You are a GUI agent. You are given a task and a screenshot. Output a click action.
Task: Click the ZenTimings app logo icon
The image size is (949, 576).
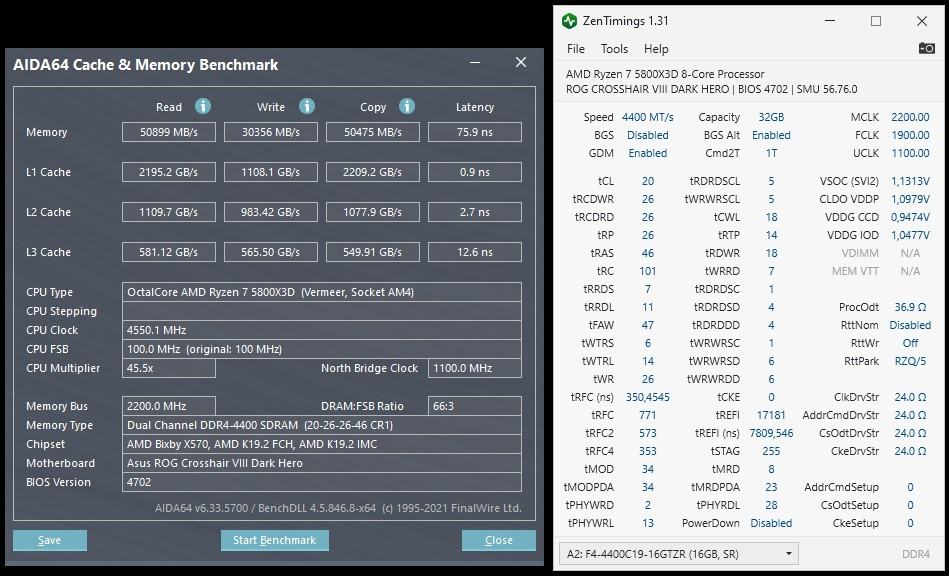[570, 21]
